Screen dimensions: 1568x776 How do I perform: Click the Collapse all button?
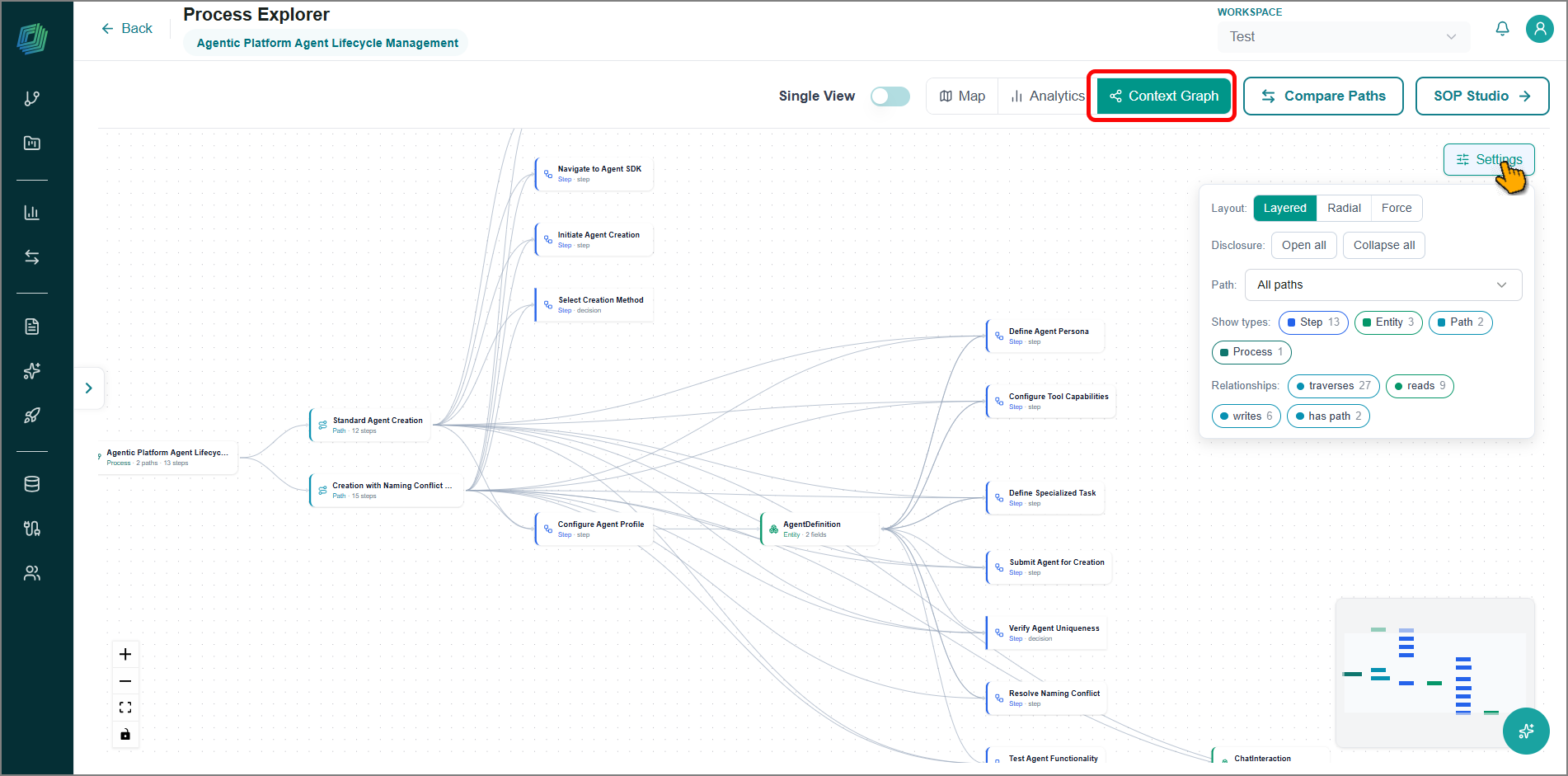[1383, 246]
